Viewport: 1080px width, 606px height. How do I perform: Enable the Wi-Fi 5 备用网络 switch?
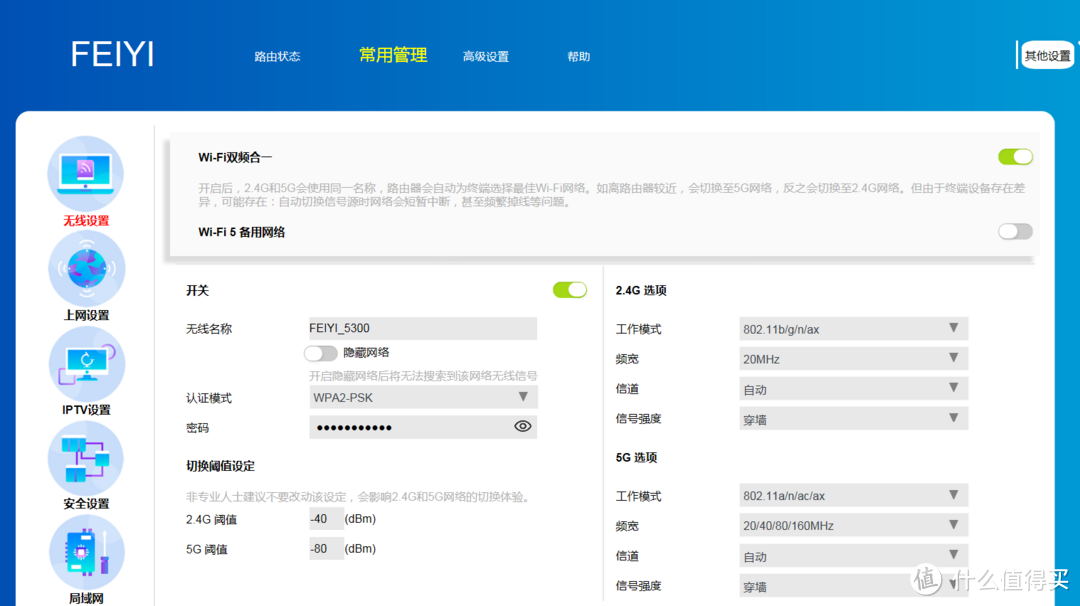click(1014, 231)
